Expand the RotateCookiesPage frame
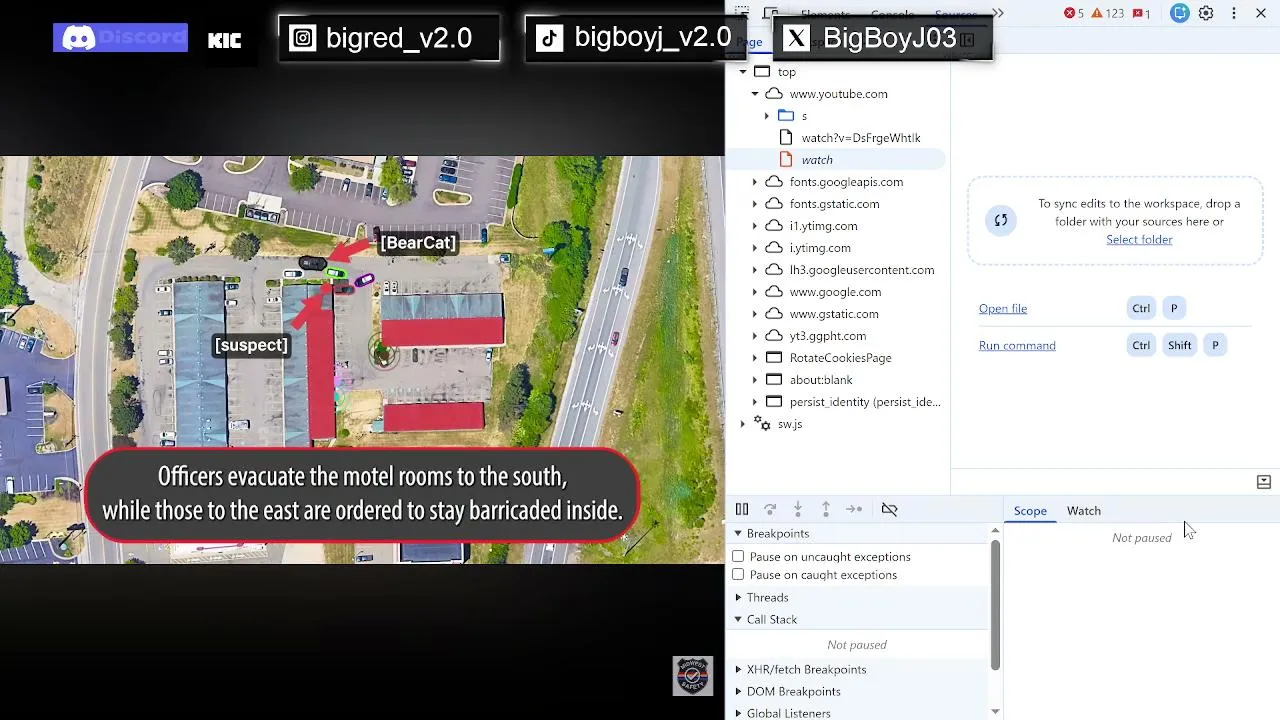Viewport: 1280px width, 720px height. point(755,358)
